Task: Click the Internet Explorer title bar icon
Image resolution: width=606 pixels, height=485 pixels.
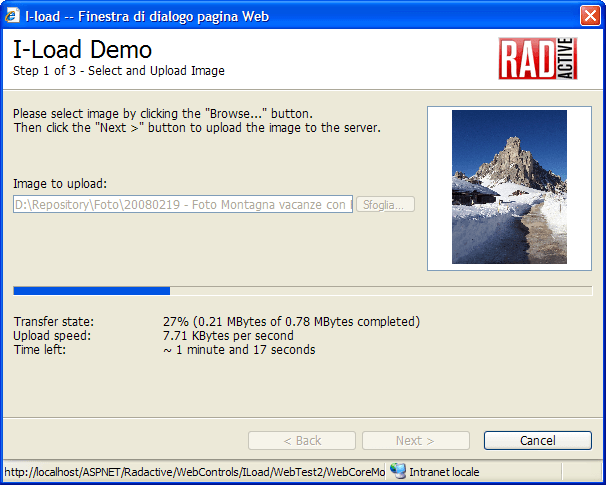Action: 12,16
